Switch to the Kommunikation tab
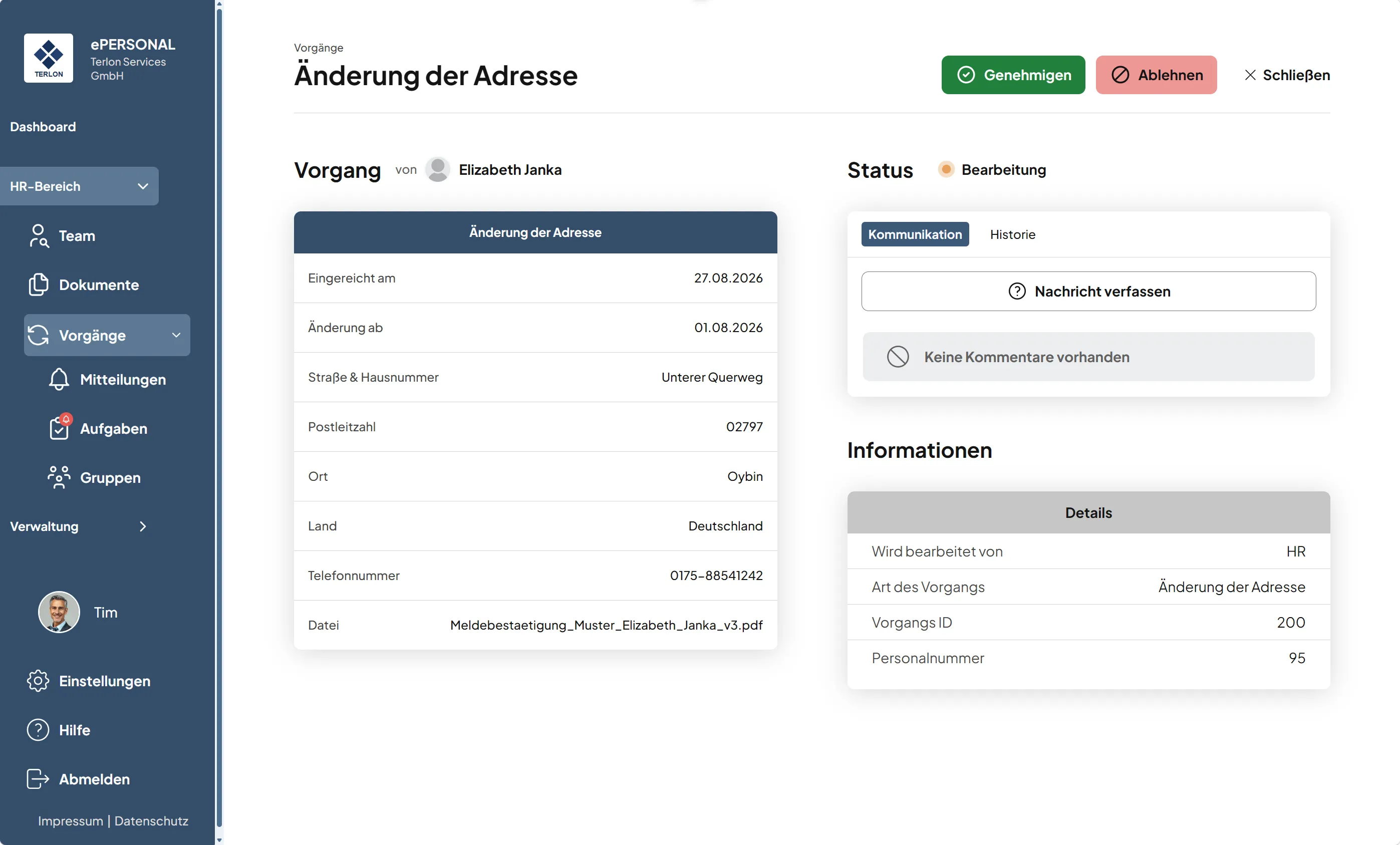 point(915,234)
